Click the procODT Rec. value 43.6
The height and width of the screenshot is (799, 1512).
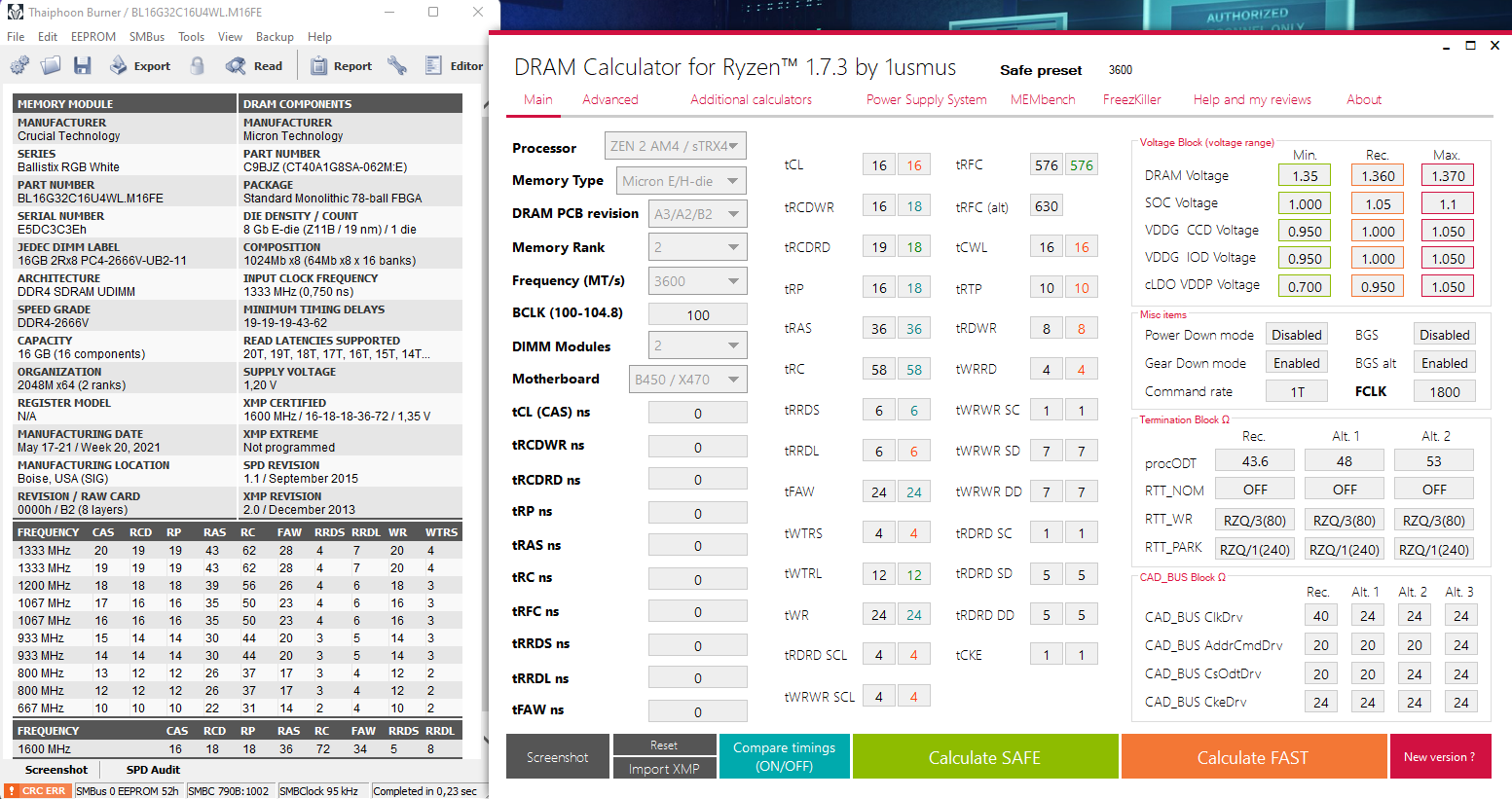click(x=1255, y=460)
